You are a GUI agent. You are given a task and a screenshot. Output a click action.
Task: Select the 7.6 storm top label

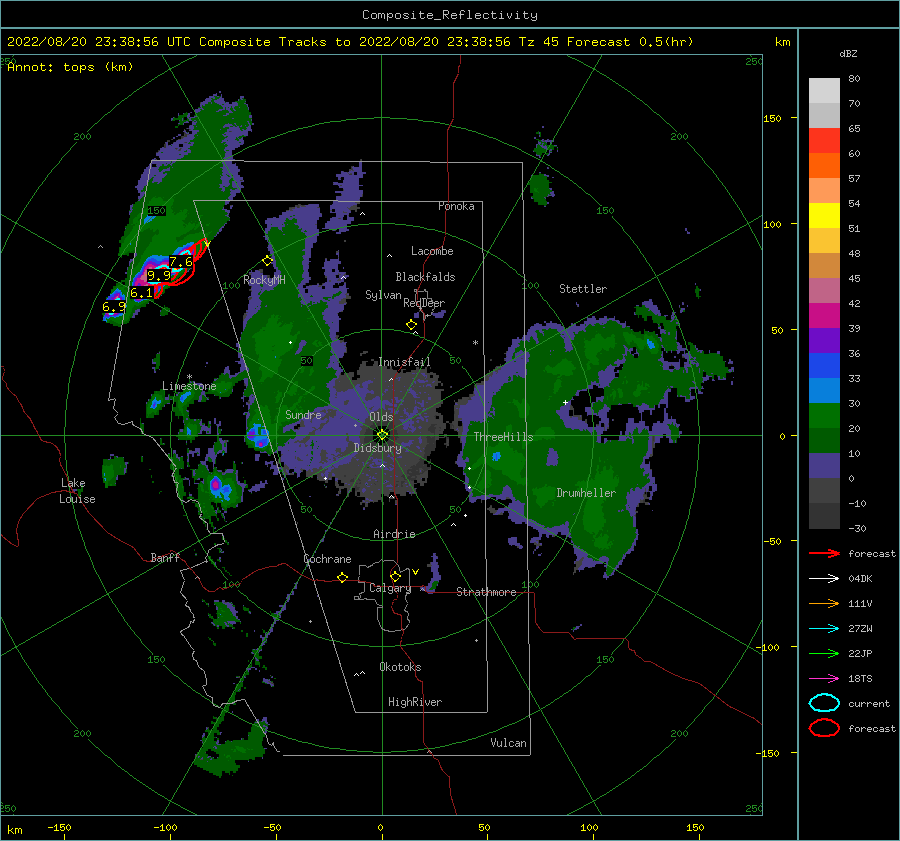click(x=181, y=262)
